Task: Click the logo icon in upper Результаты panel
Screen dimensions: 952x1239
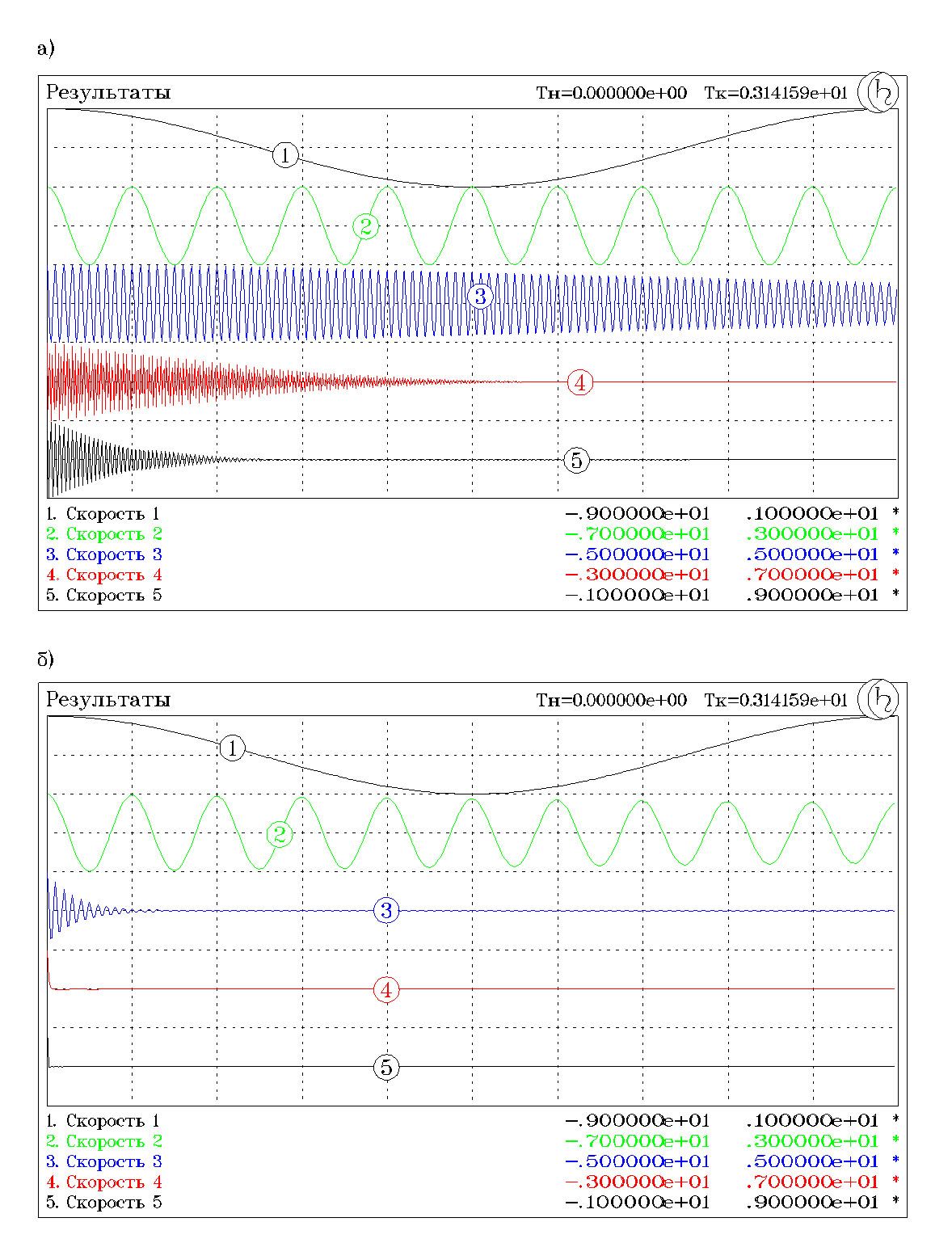Action: [x=878, y=93]
